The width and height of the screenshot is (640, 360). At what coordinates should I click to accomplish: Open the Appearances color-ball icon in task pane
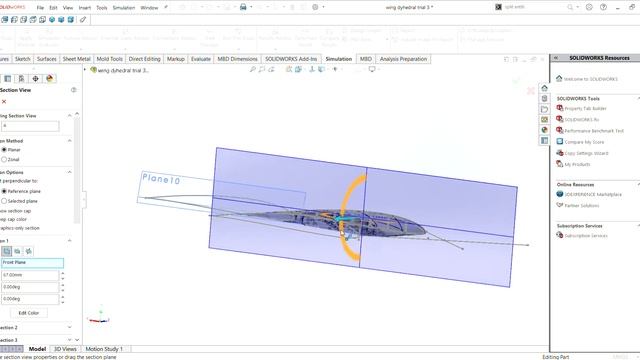(544, 130)
